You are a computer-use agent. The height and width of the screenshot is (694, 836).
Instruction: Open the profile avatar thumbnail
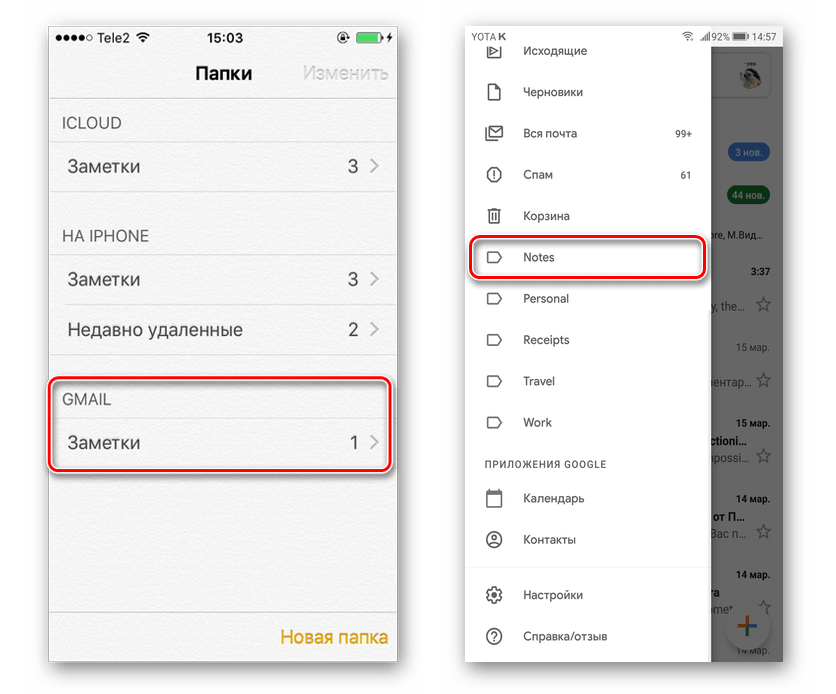(x=750, y=75)
